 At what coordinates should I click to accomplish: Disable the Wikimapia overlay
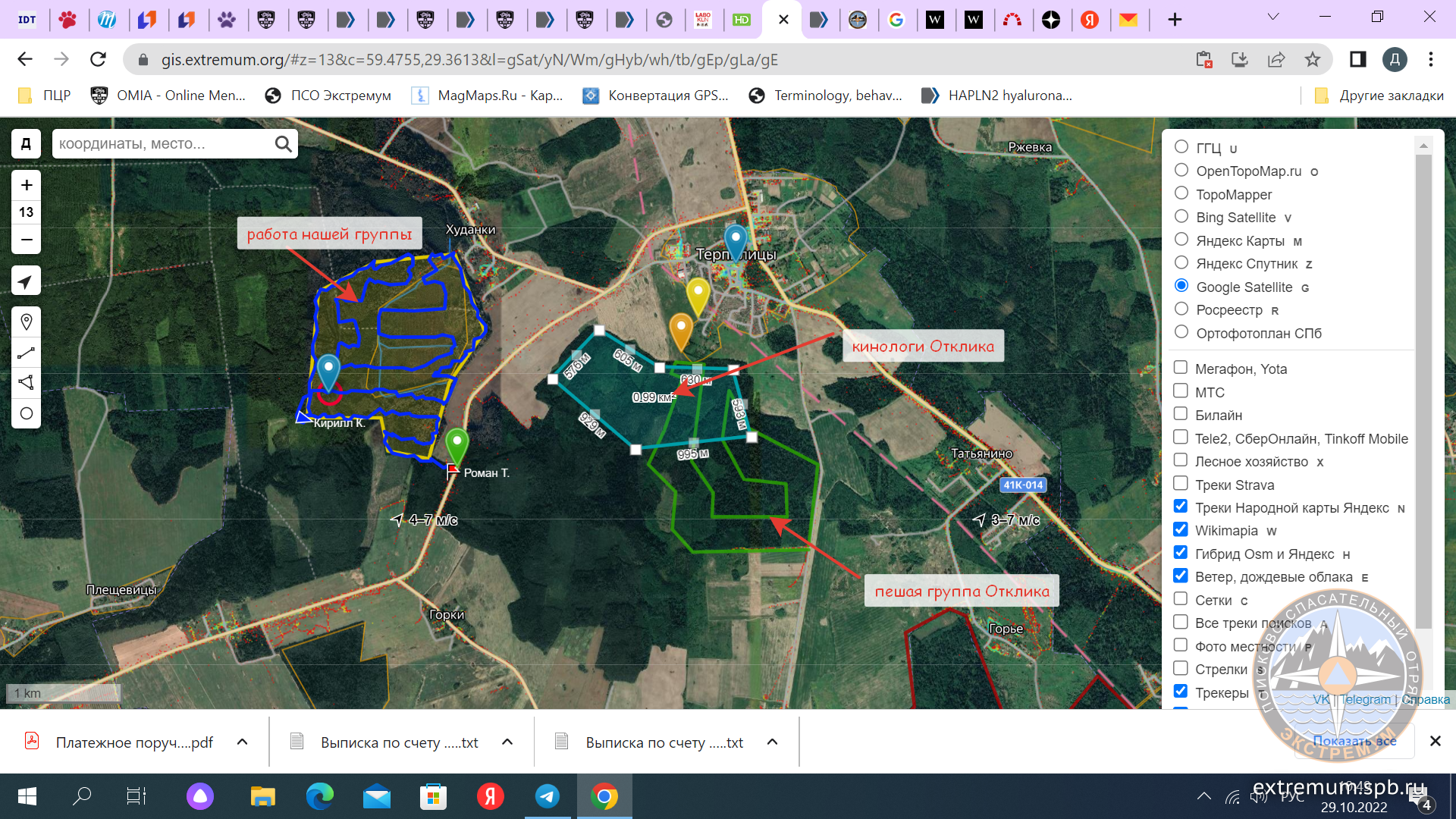tap(1181, 530)
